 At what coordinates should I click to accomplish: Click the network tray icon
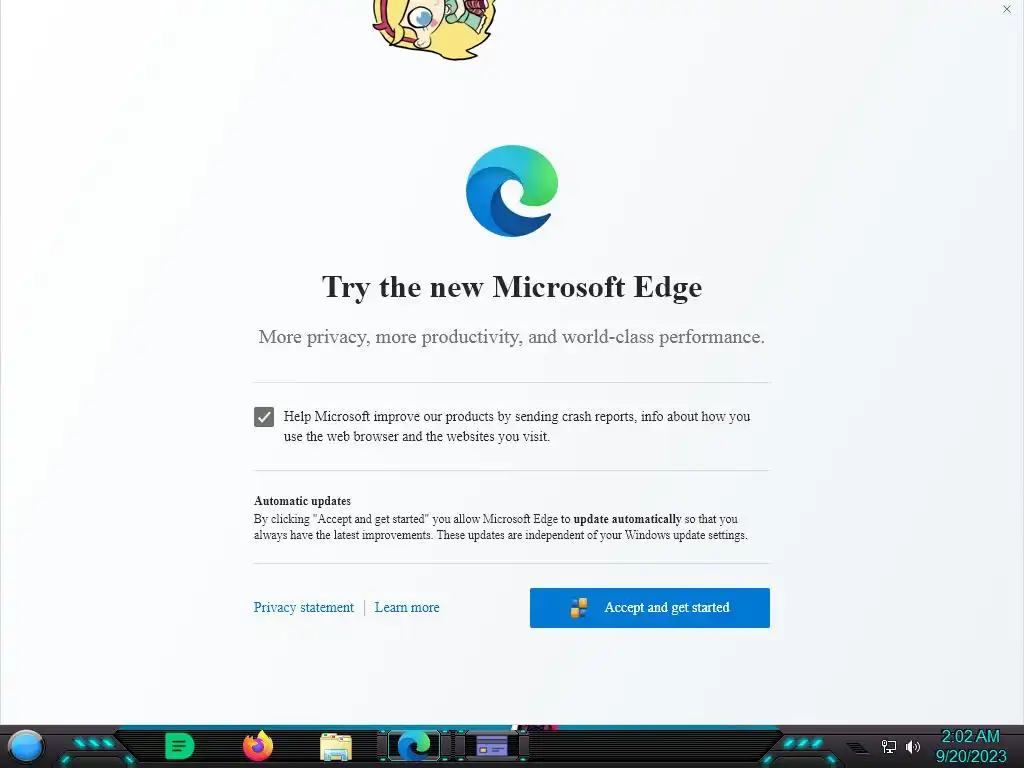coord(889,746)
